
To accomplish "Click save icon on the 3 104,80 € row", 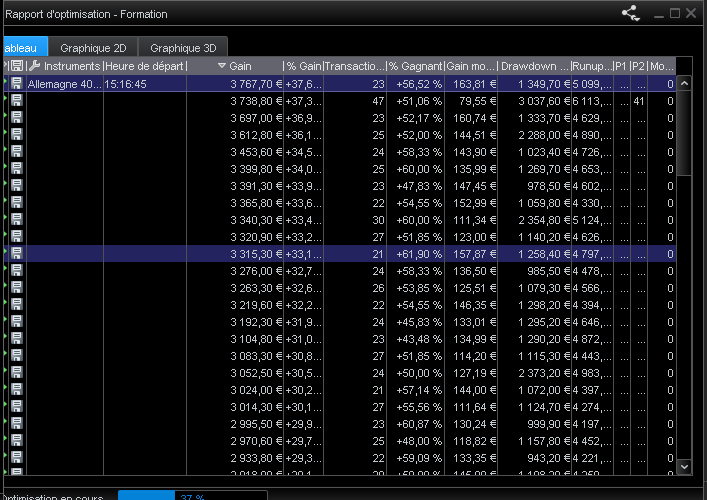I will pyautogui.click(x=17, y=339).
